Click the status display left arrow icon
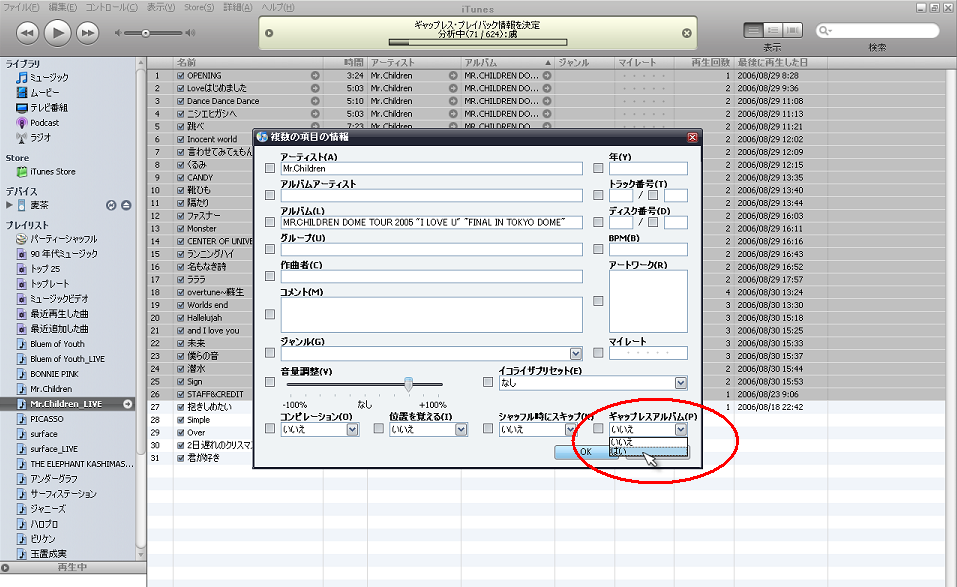The width and height of the screenshot is (957, 587). click(x=269, y=33)
